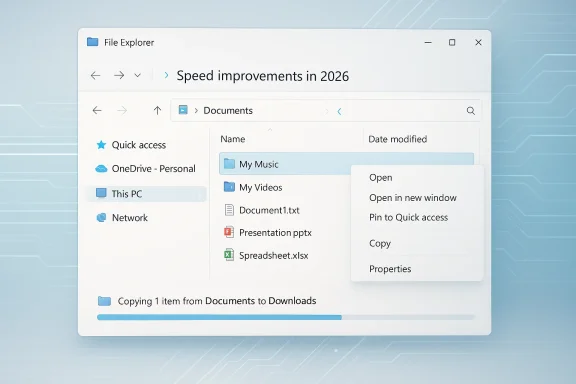The width and height of the screenshot is (576, 384).
Task: Click inside the address bar field
Action: (x=326, y=110)
